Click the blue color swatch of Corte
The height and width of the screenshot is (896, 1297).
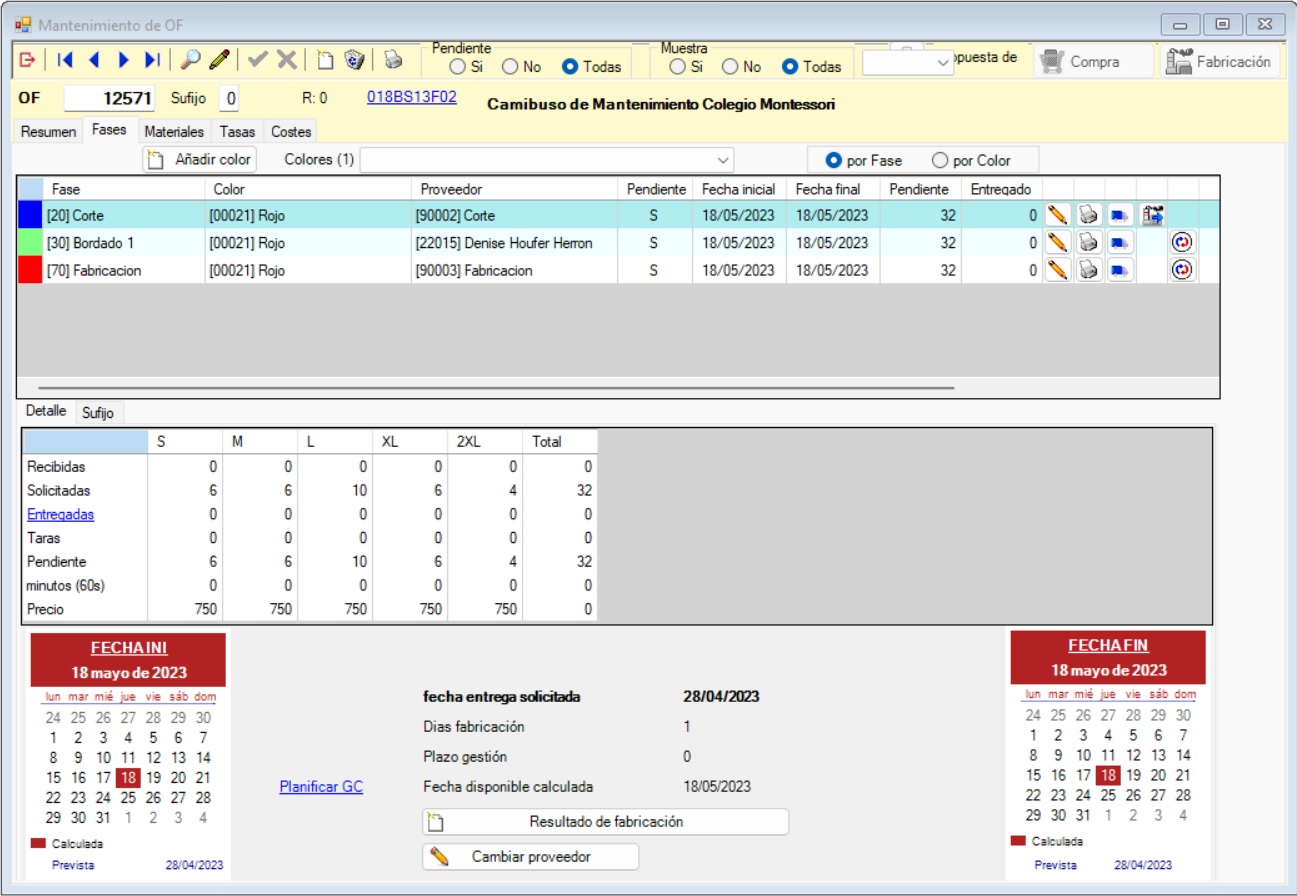tap(30, 215)
